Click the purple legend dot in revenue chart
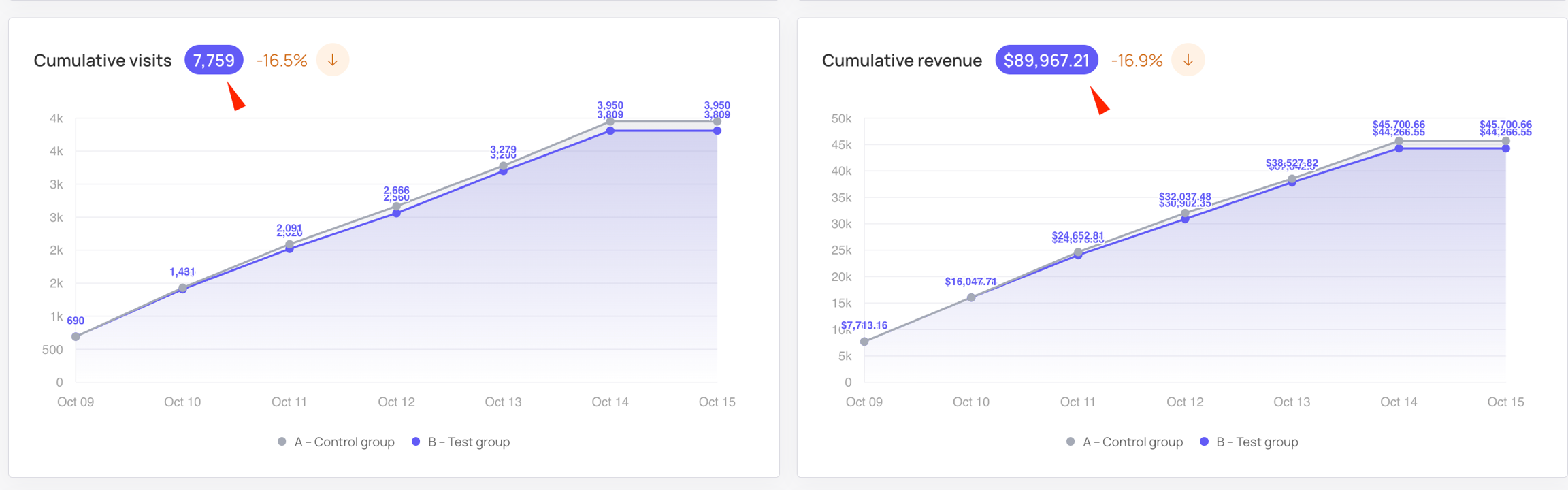Screen dimensions: 1568x490 pos(1204,442)
